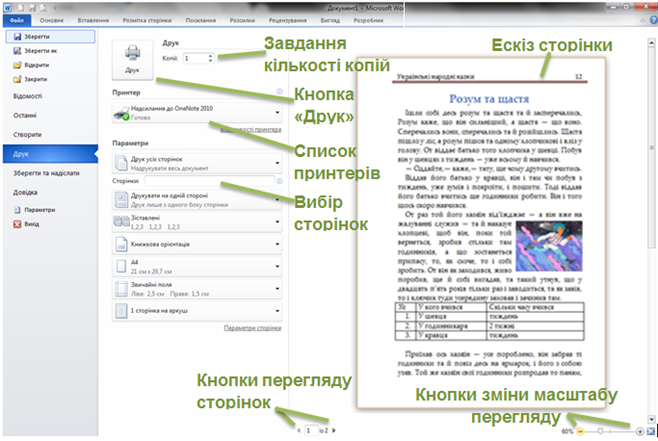Click into the Сторінки page range field
This screenshot has width=658, height=441.
click(208, 183)
